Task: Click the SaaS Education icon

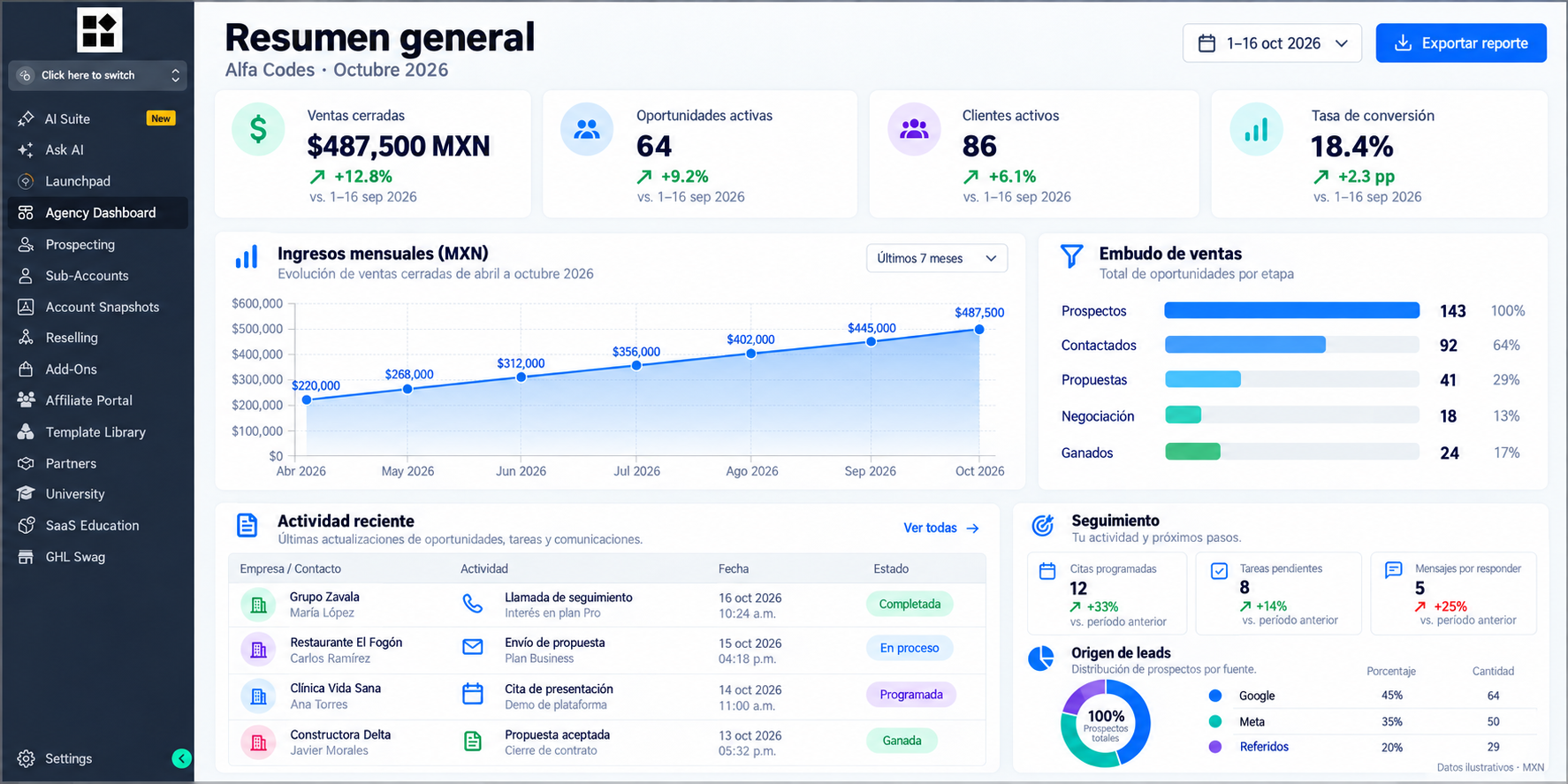Action: tap(26, 525)
